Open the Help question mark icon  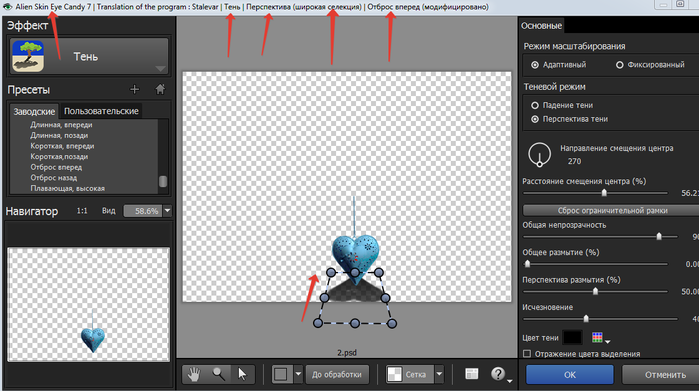[x=498, y=374]
